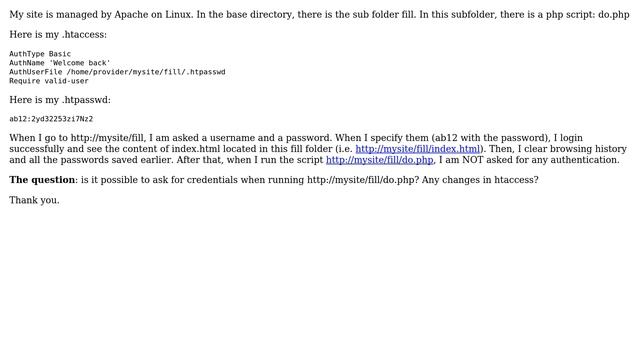
Task: Click the ab12:2yd32253zi7Nz2 htpasswd entry
Action: point(51,119)
